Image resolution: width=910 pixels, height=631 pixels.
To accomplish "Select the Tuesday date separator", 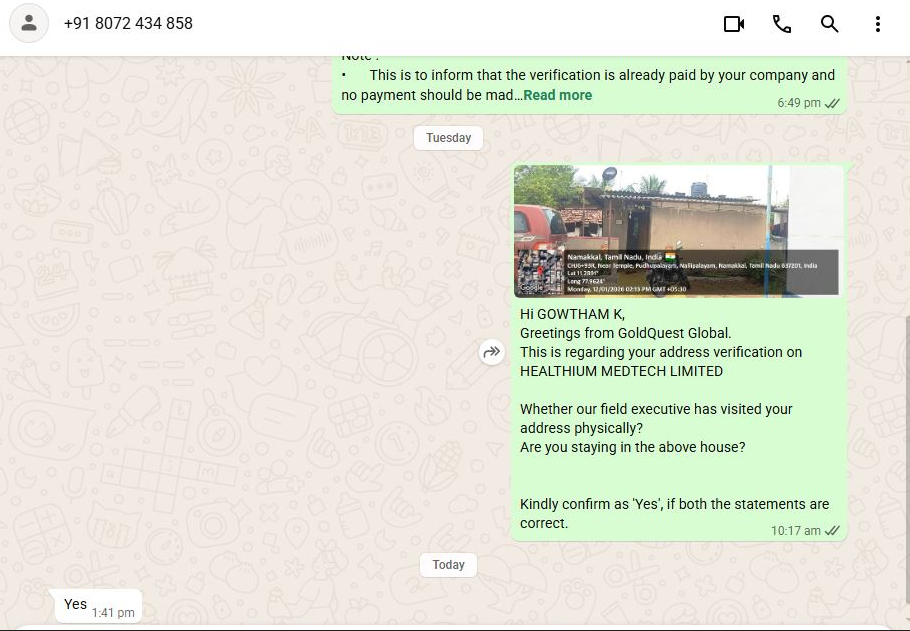I will (x=448, y=138).
